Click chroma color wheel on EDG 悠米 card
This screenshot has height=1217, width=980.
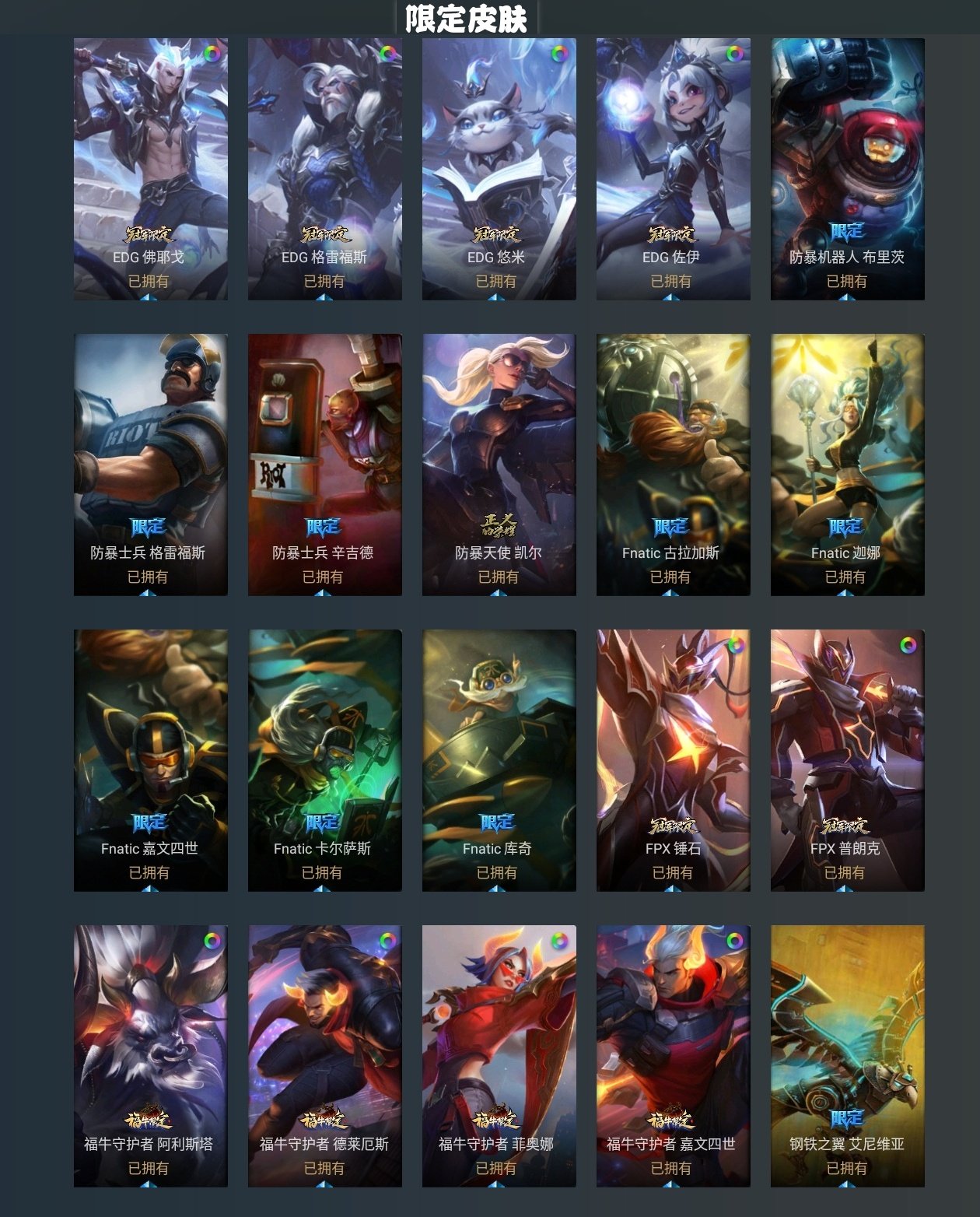point(559,54)
